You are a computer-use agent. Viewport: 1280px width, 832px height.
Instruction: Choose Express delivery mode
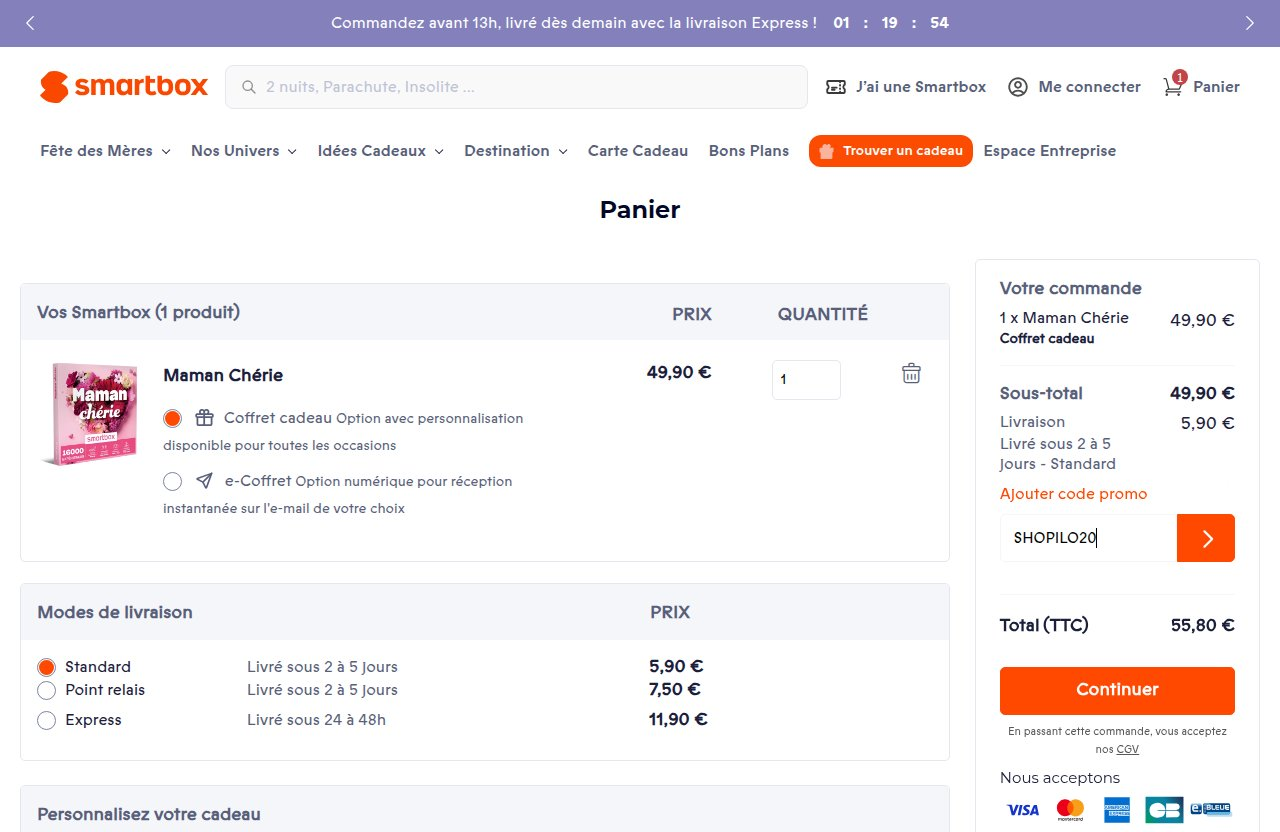coord(46,720)
